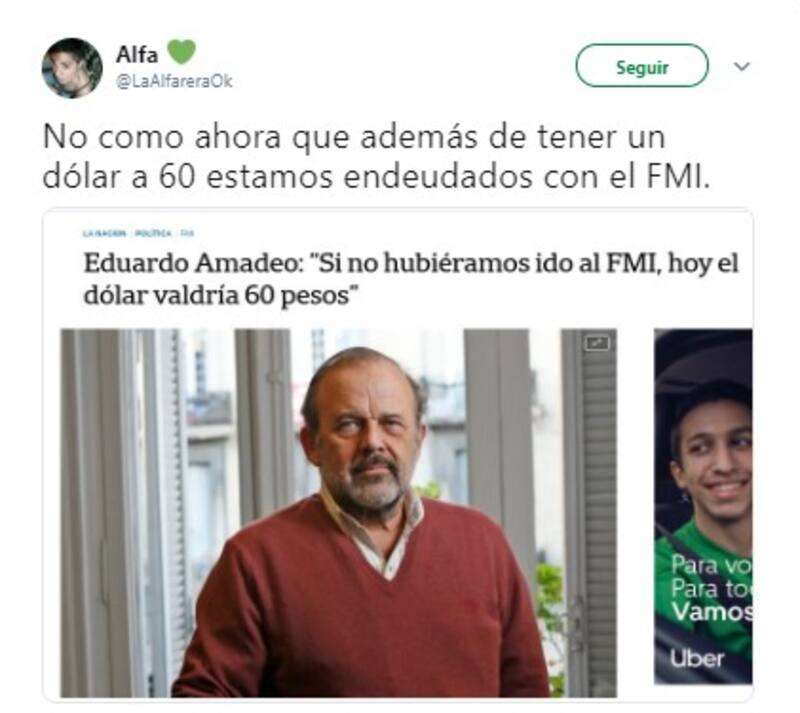Open the LA NACION breadcrumb link
This screenshot has width=800, height=713.
coord(104,233)
